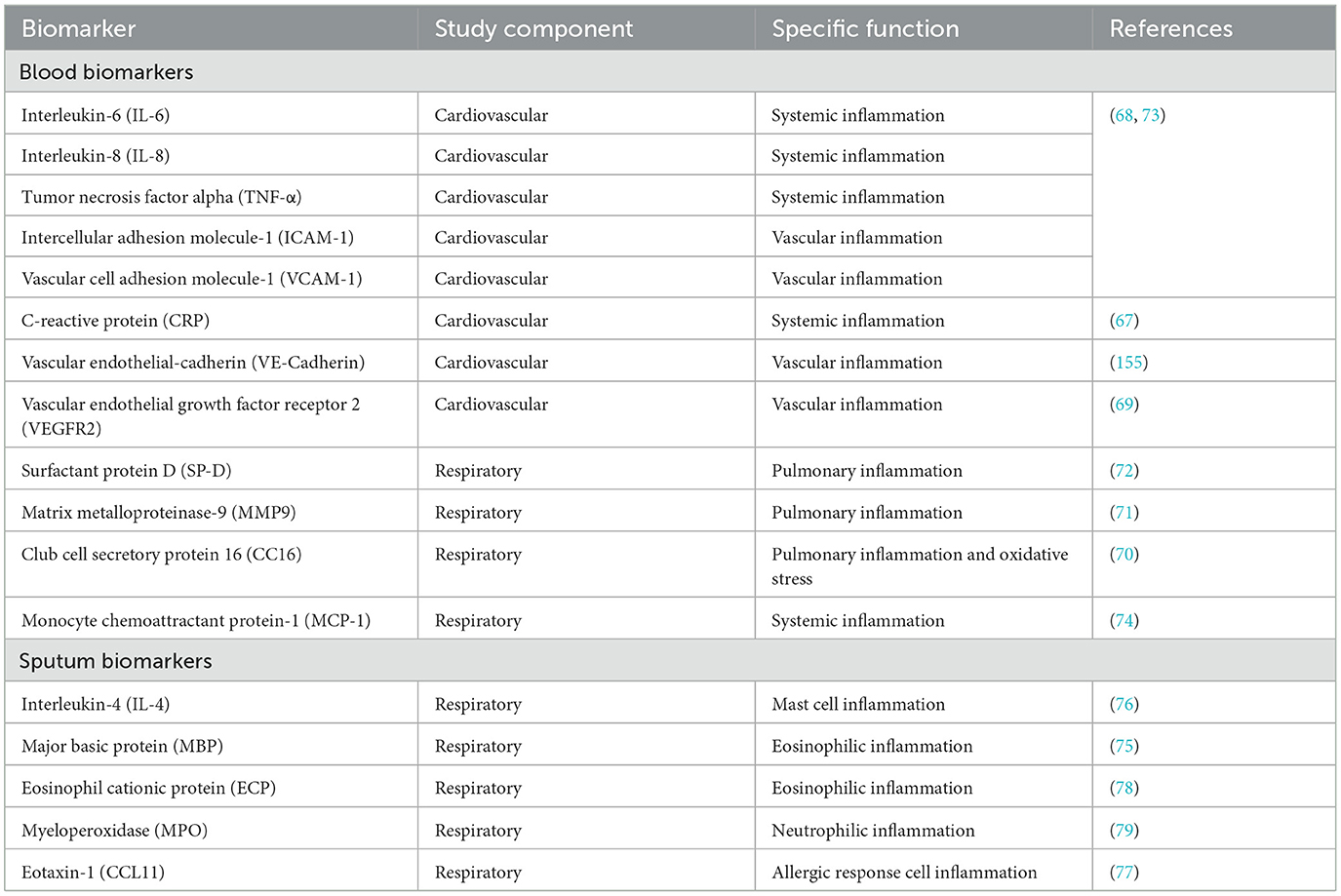Click Eosinophilic inflammation in Major basic protein row
Image resolution: width=1341 pixels, height=896 pixels.
click(x=872, y=747)
